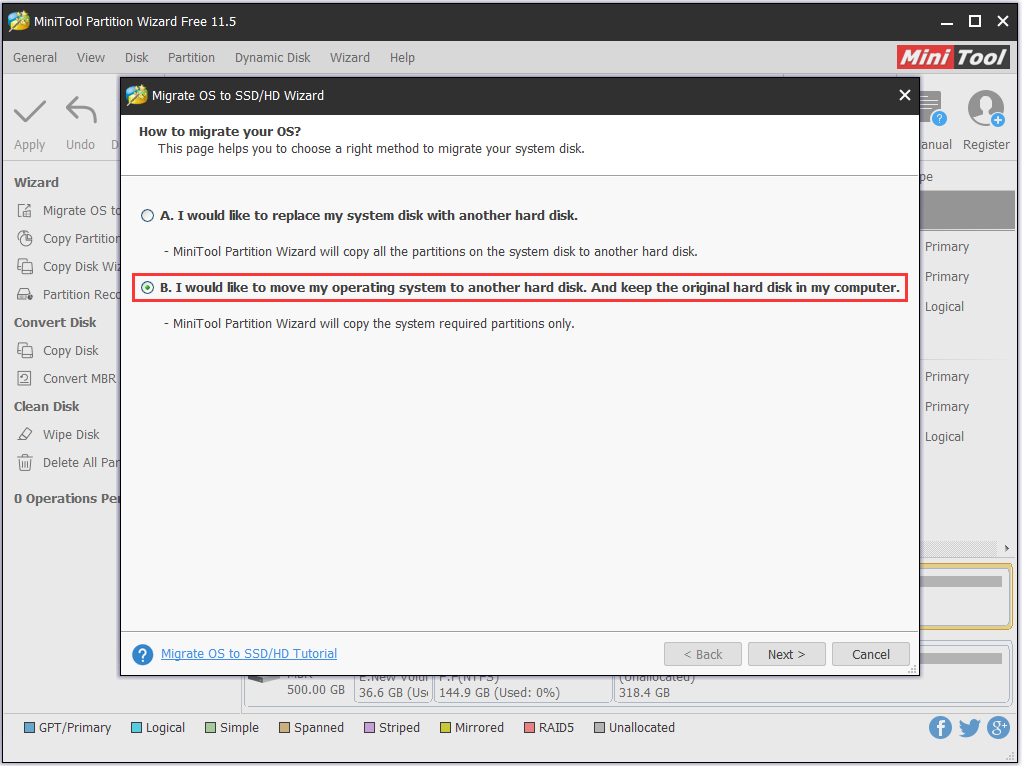The height and width of the screenshot is (766, 1022).
Task: Click the application title bar icon
Action: point(18,21)
